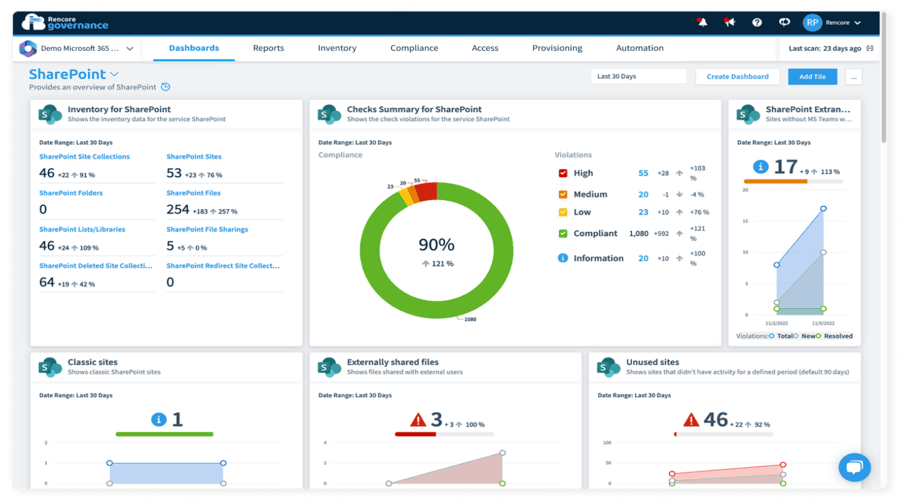900x500 pixels.
Task: Click info icon beside Classic sites count
Action: pyautogui.click(x=158, y=420)
